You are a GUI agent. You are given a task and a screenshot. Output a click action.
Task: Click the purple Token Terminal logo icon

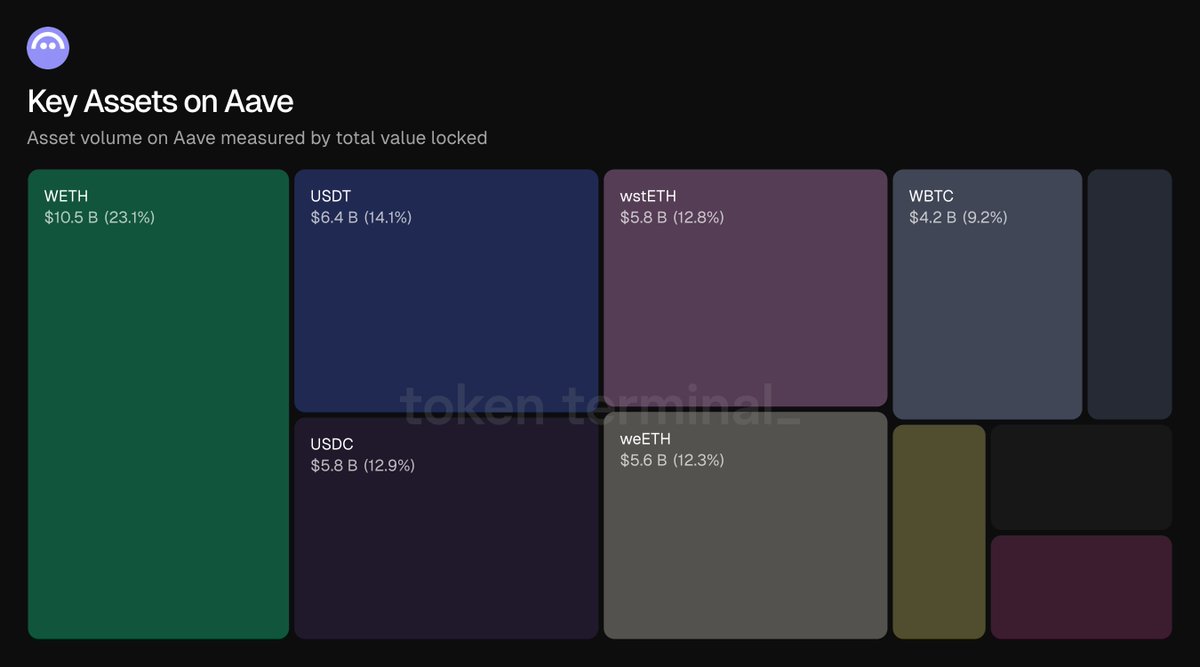[x=48, y=47]
